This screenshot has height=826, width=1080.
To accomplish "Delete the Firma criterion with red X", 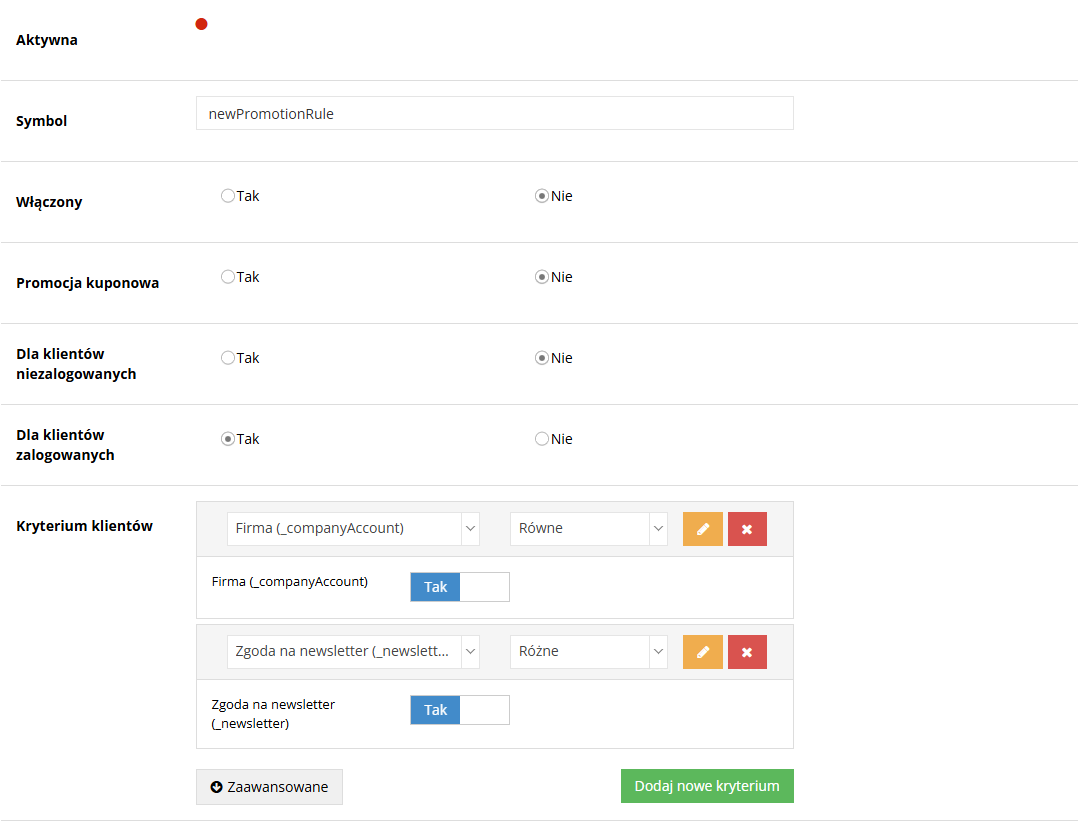I will [x=747, y=529].
